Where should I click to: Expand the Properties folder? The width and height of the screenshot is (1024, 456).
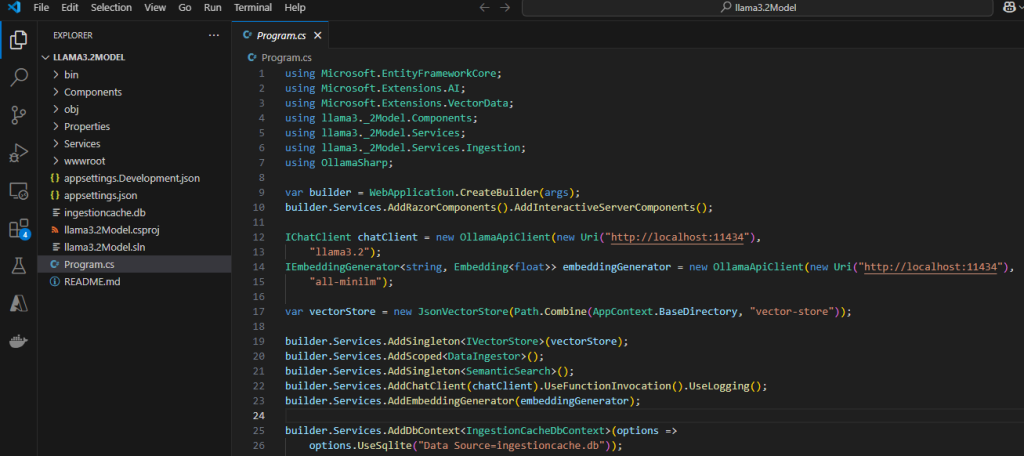[56, 127]
